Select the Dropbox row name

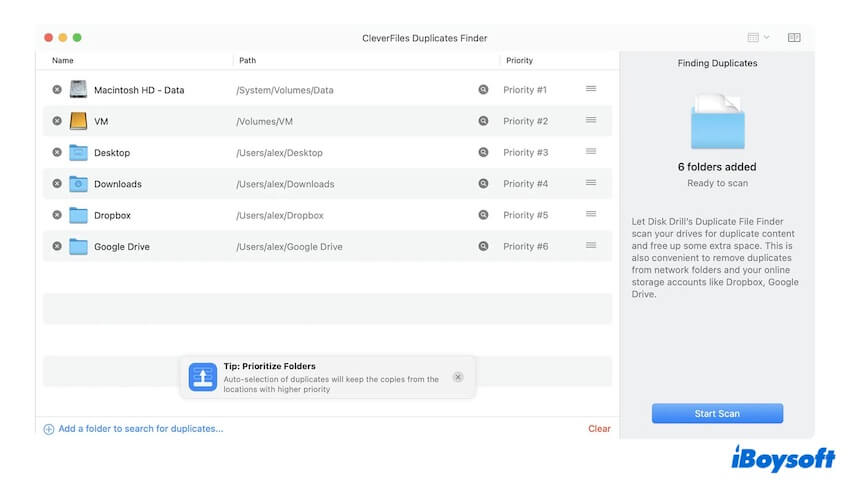click(x=112, y=215)
